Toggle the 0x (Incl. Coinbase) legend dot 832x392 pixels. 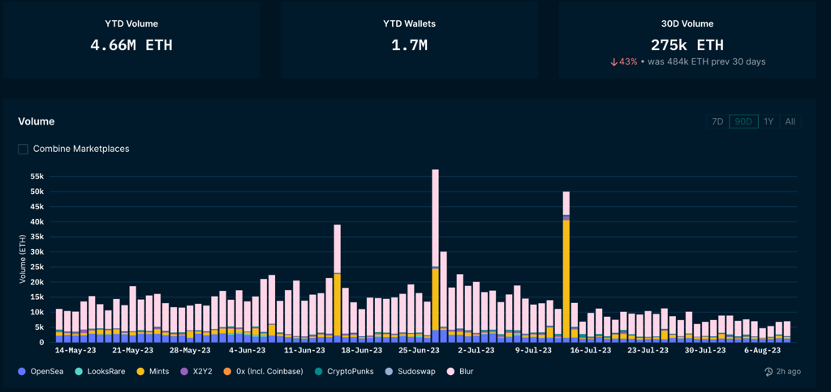coord(228,371)
